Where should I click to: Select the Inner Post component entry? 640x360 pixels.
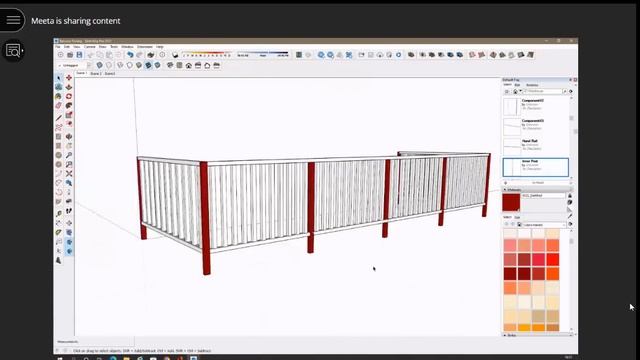(x=536, y=167)
